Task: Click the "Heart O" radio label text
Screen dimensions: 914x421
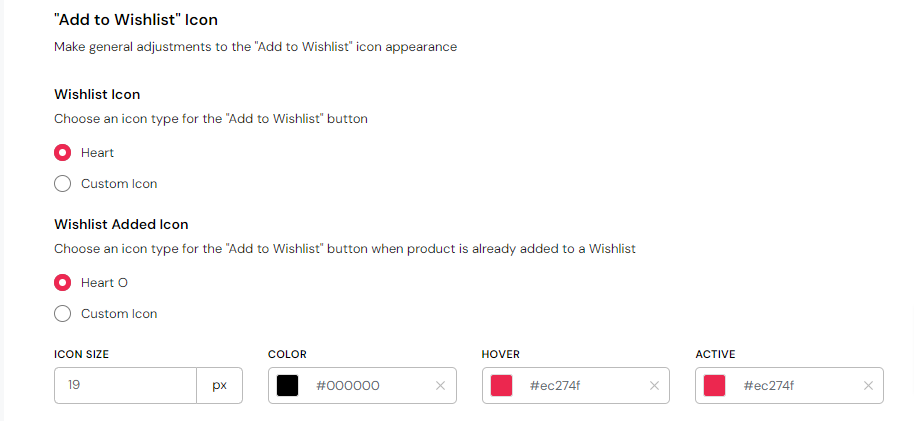Action: click(104, 283)
